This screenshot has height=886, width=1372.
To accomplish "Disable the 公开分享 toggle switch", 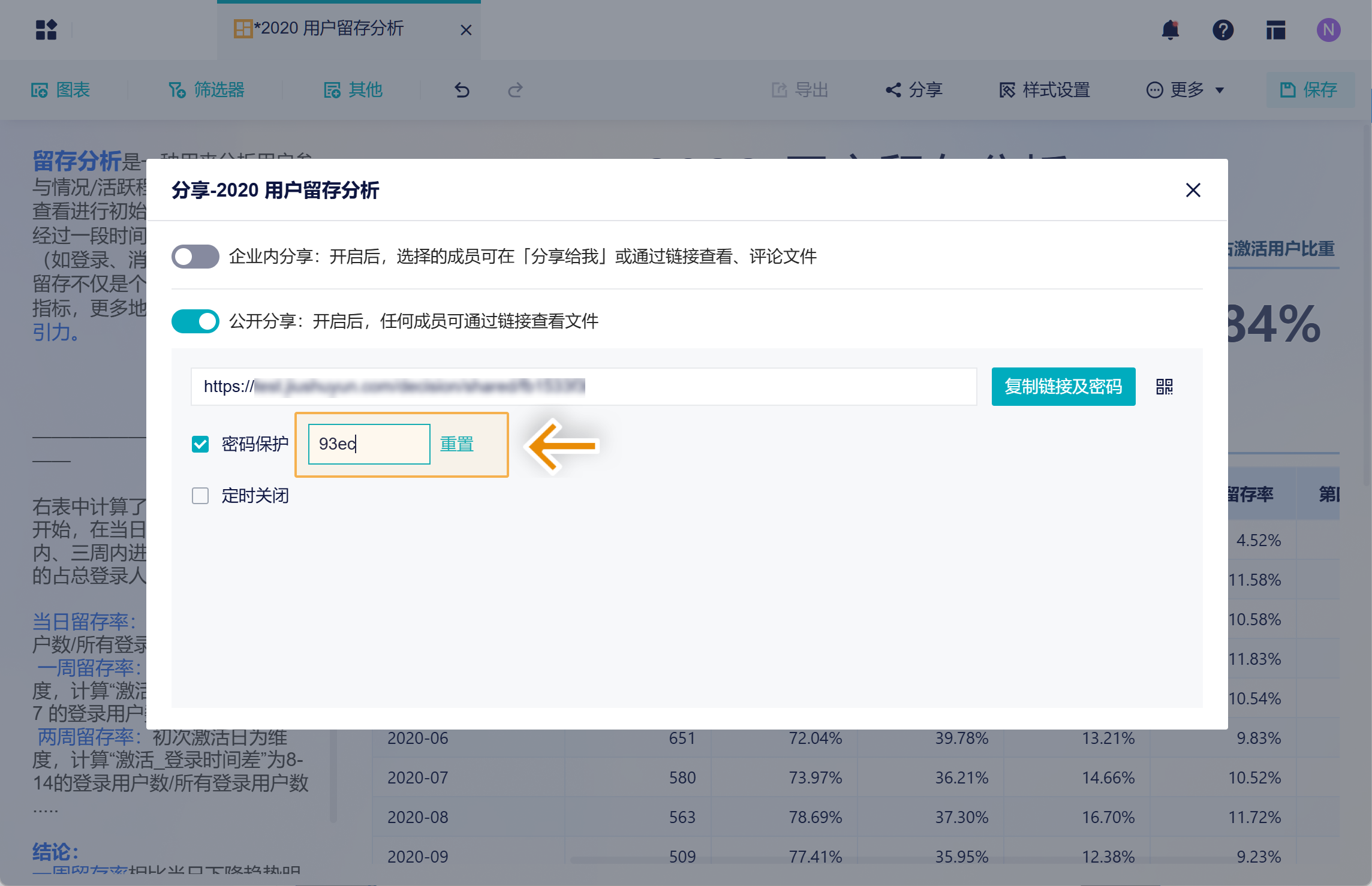I will [195, 321].
